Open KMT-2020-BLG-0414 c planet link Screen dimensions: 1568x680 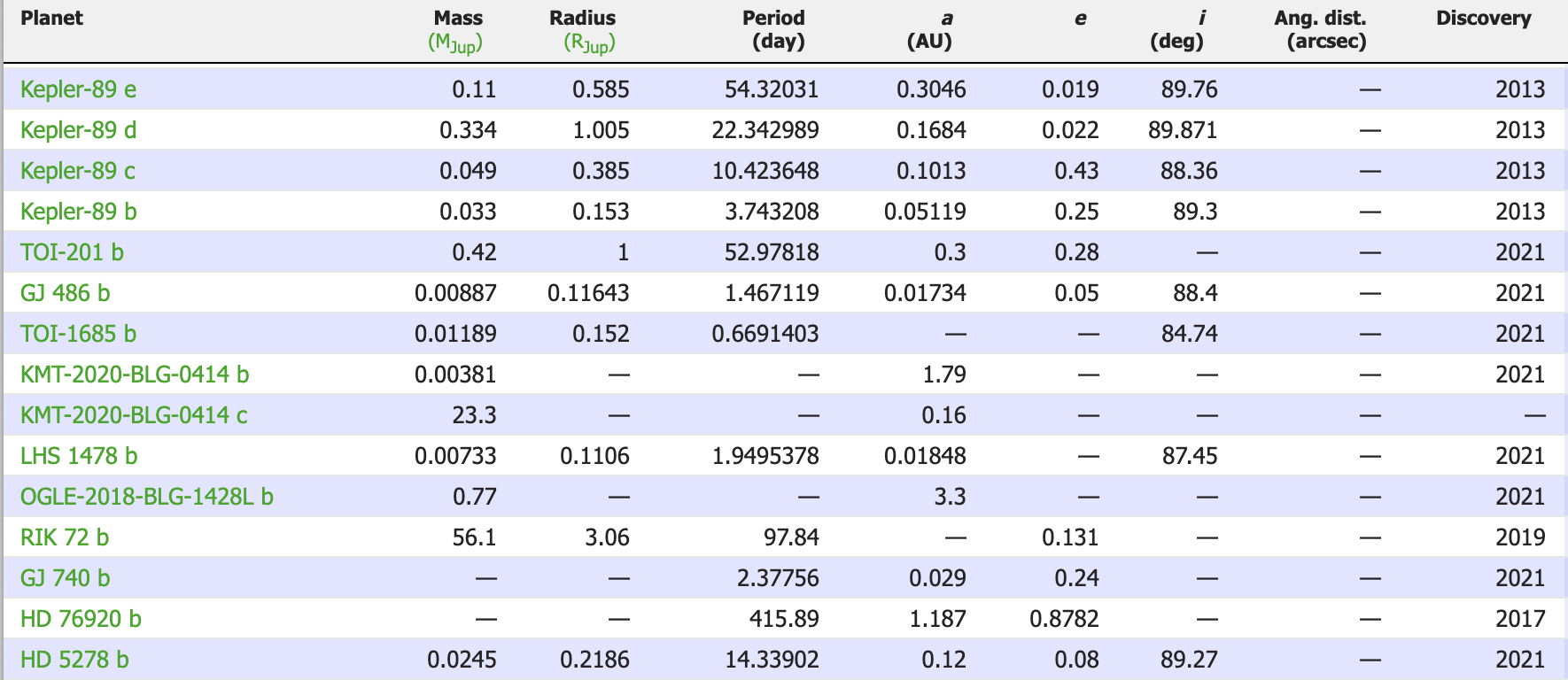click(x=134, y=415)
